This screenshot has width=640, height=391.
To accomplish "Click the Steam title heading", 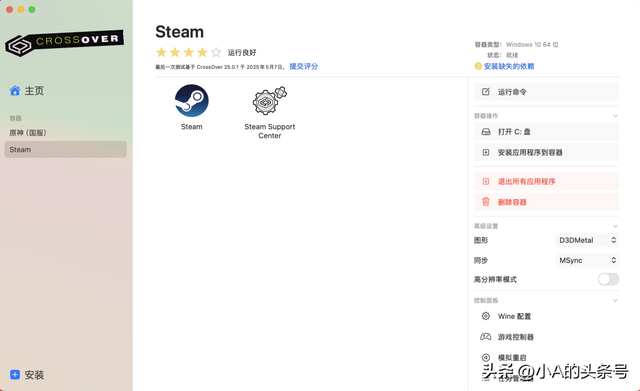I will pyautogui.click(x=179, y=32).
